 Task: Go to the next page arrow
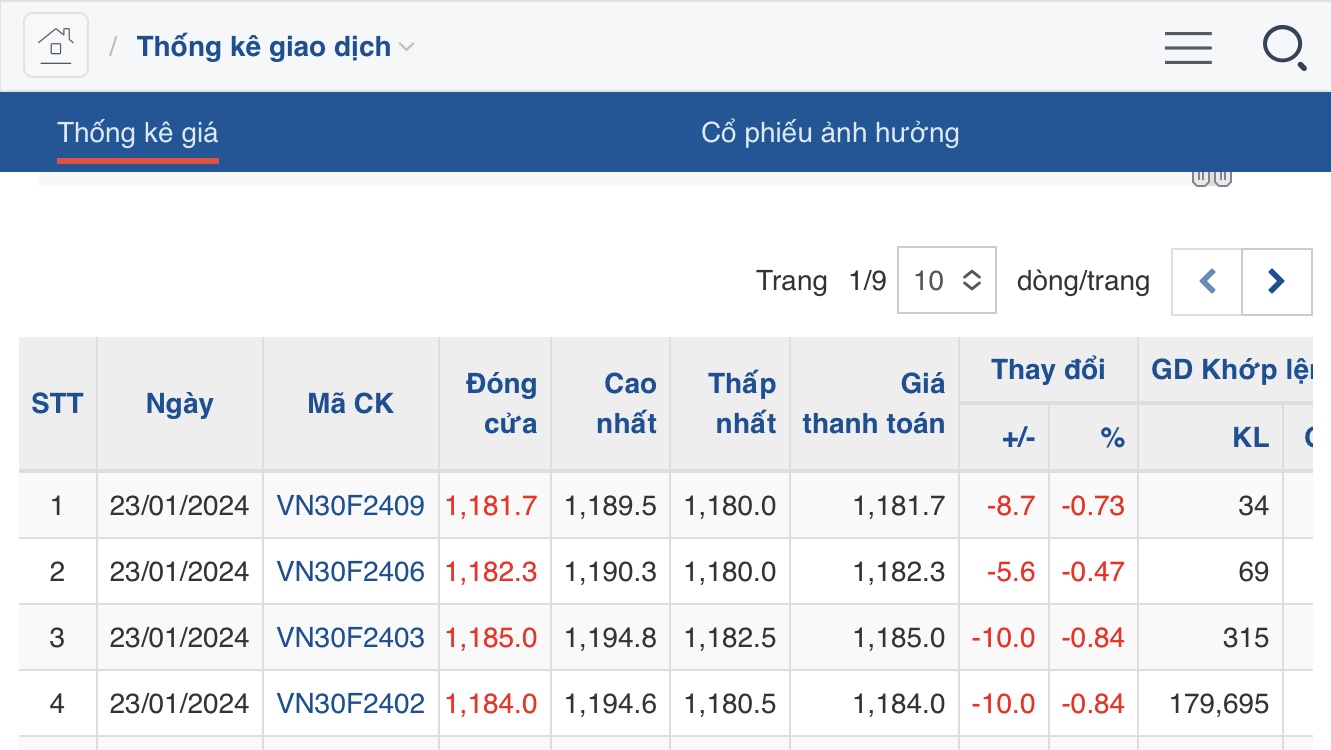pyautogui.click(x=1276, y=281)
